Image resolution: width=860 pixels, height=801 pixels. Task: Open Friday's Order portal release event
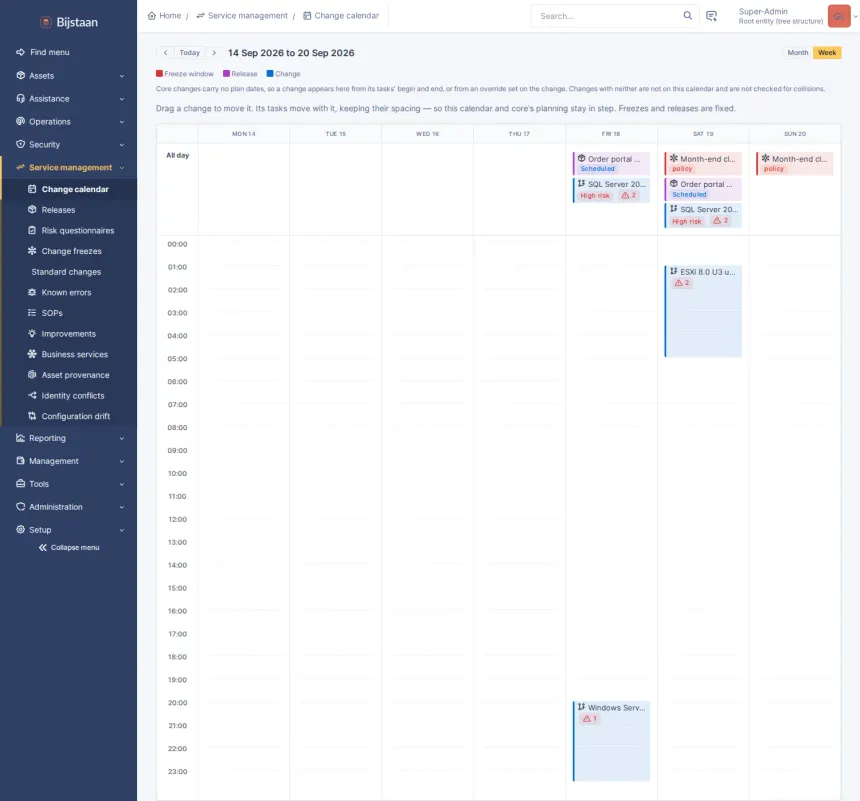[611, 163]
